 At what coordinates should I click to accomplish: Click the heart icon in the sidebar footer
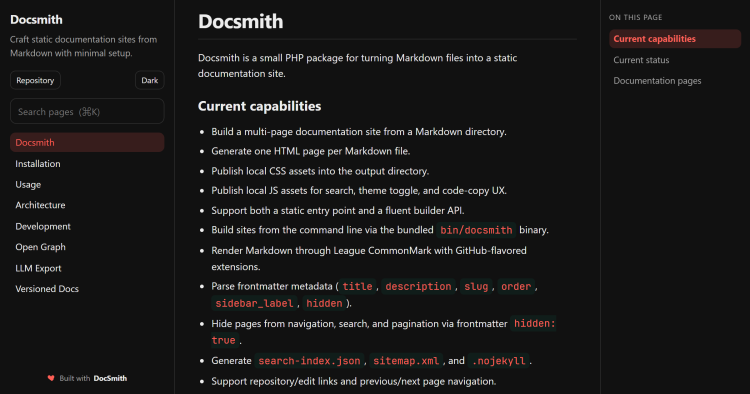pyautogui.click(x=51, y=378)
